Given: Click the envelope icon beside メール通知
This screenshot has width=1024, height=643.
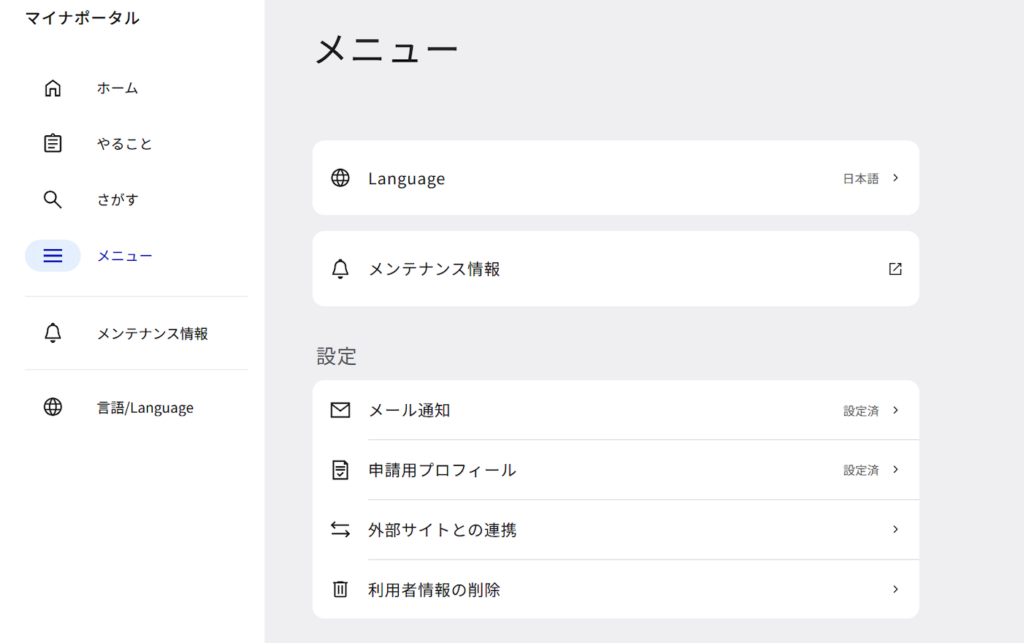Looking at the screenshot, I should click(x=340, y=410).
